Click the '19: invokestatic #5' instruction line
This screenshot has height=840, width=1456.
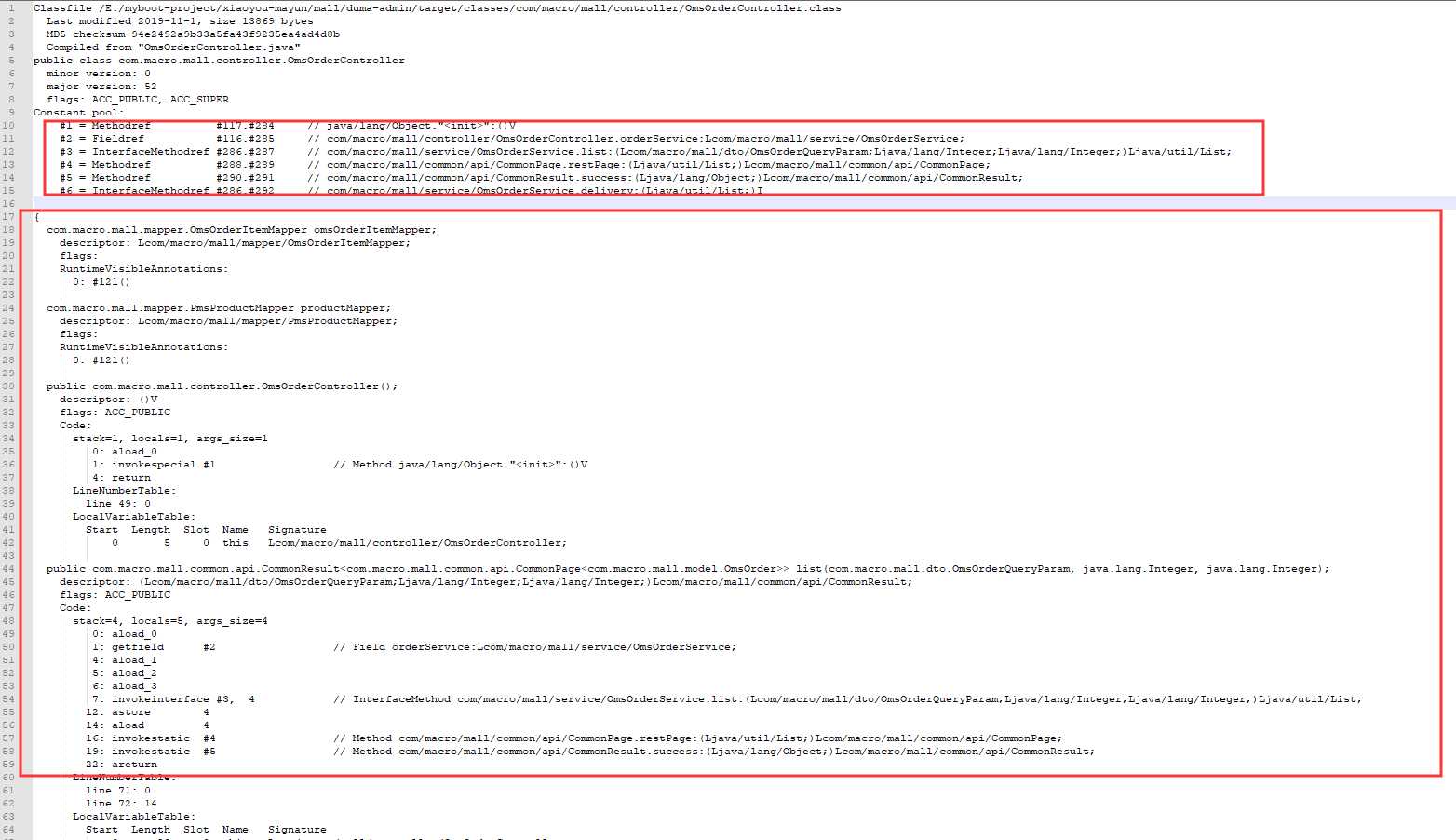(x=590, y=751)
